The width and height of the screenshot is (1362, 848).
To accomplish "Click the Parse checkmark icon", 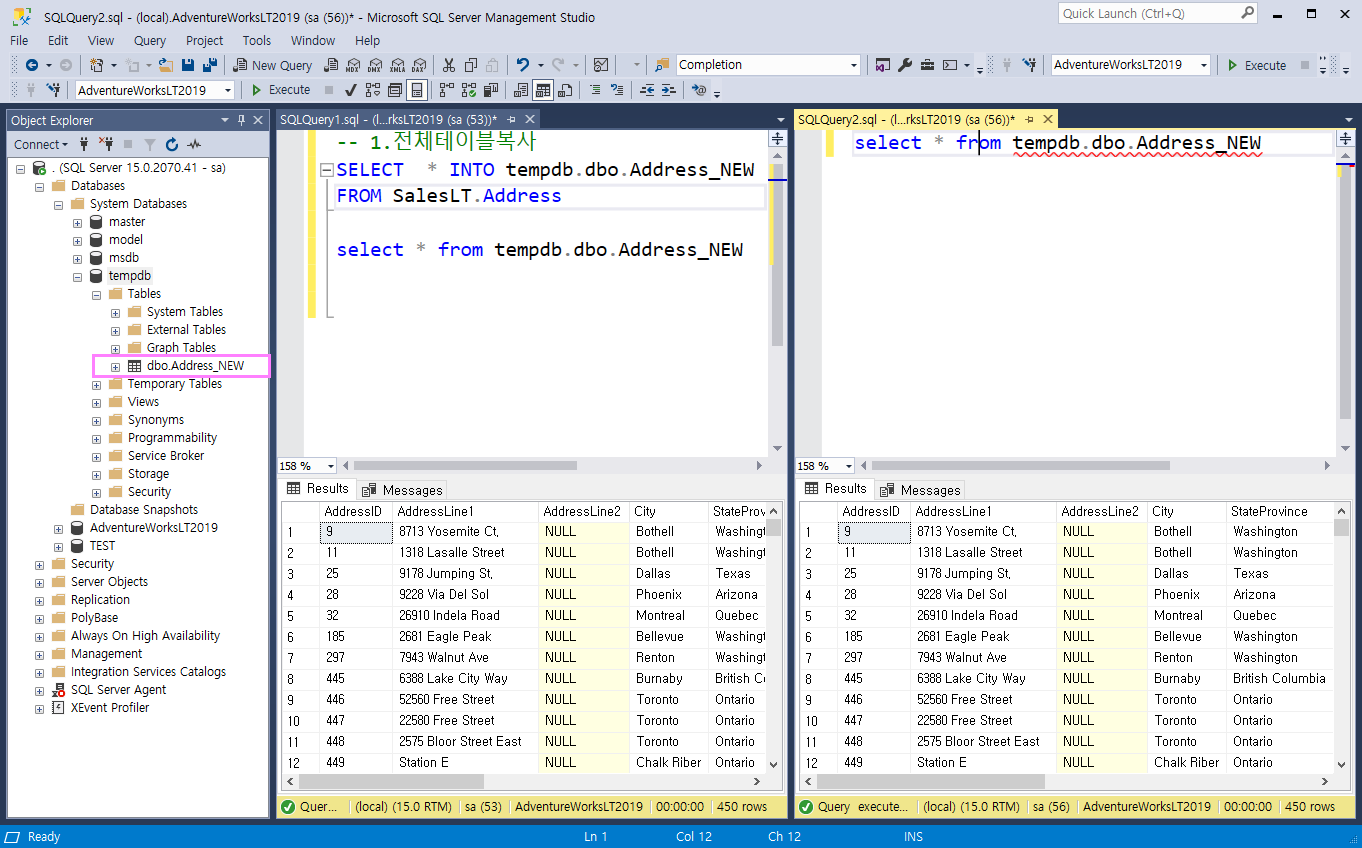I will point(350,90).
